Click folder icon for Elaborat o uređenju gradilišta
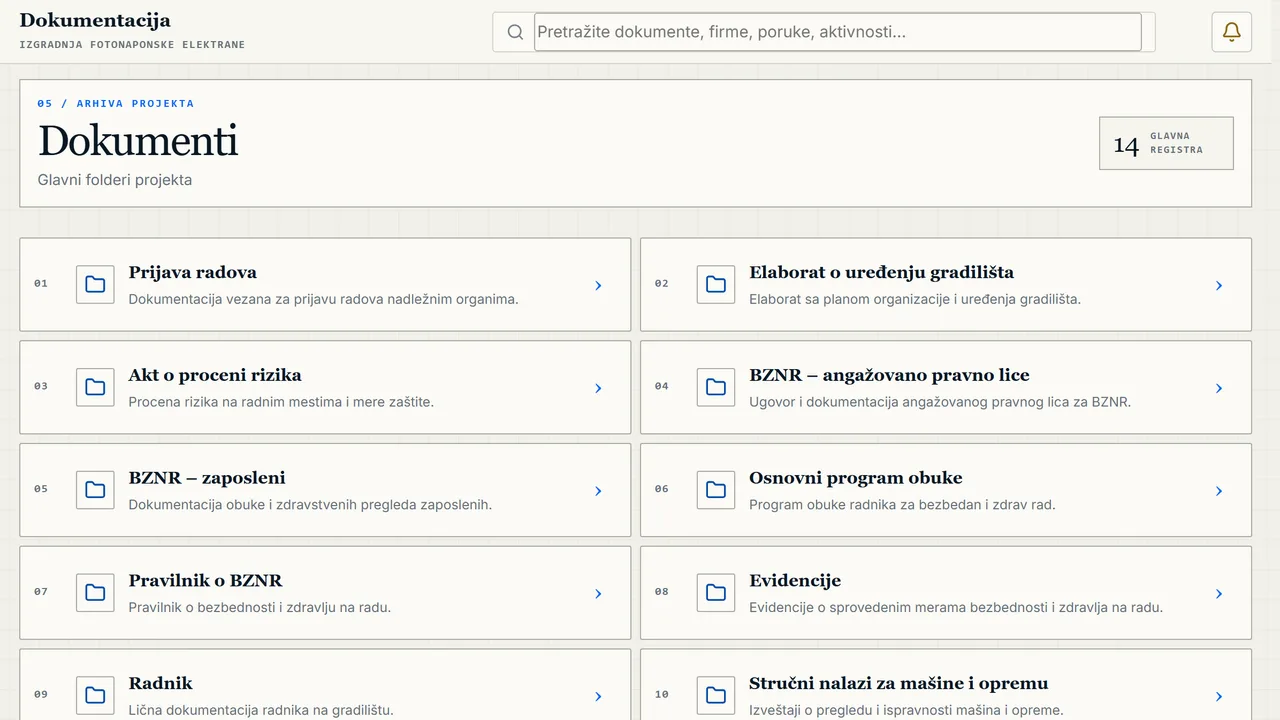The width and height of the screenshot is (1280, 720). pos(716,285)
